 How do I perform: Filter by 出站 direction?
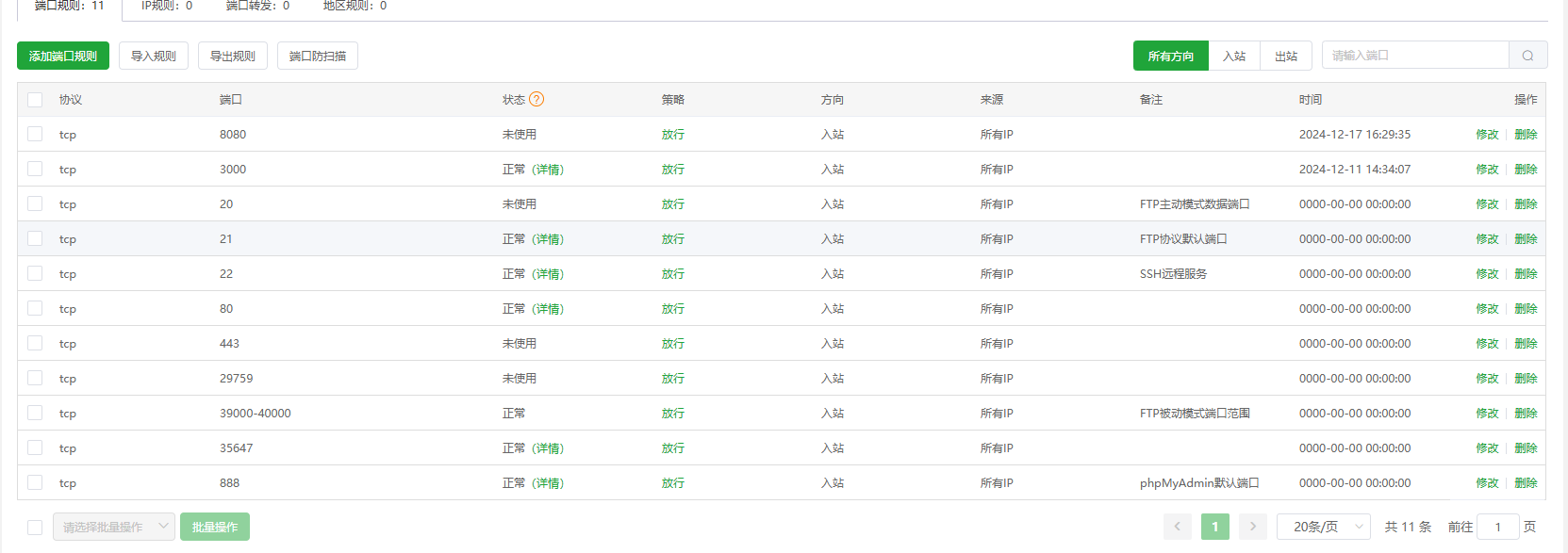click(x=1286, y=56)
